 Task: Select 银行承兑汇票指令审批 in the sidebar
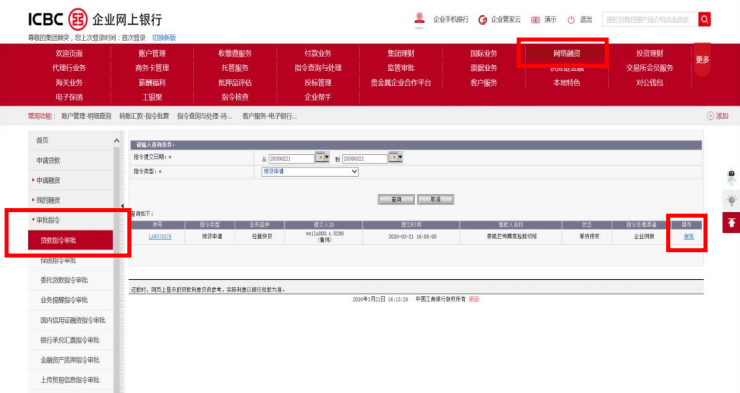point(70,340)
